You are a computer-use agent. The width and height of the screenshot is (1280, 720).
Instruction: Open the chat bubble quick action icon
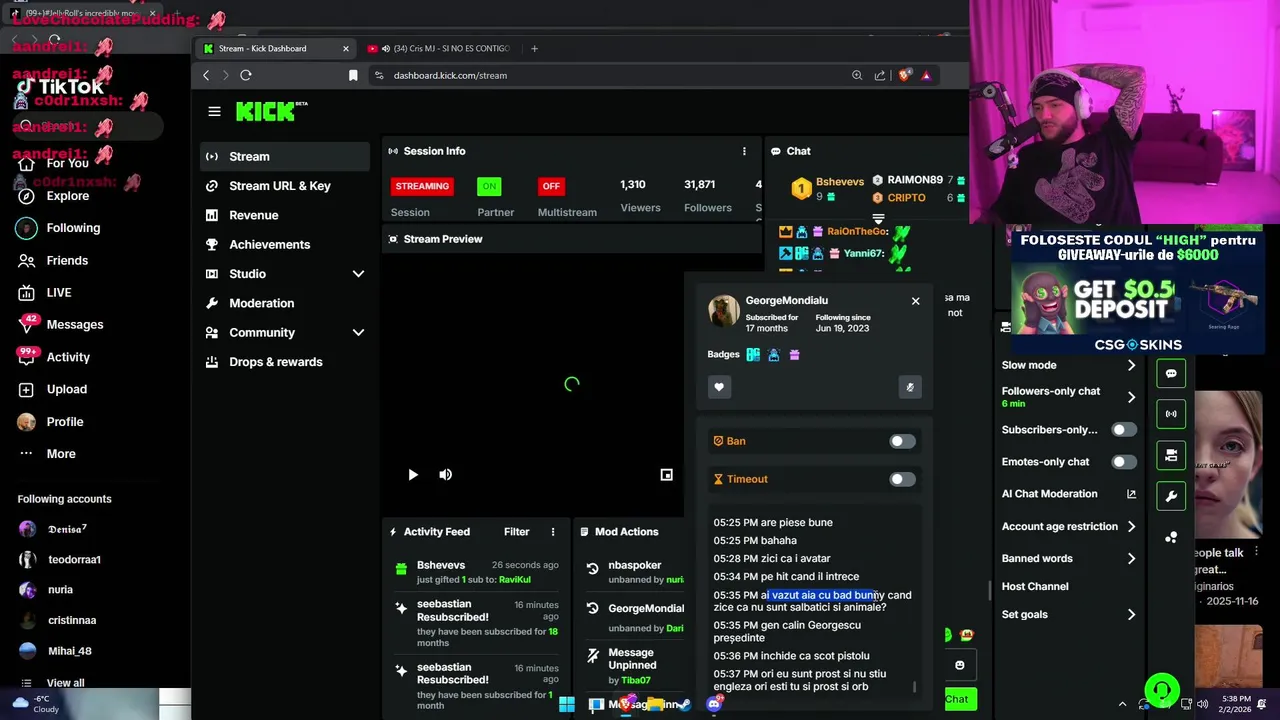click(x=1171, y=373)
